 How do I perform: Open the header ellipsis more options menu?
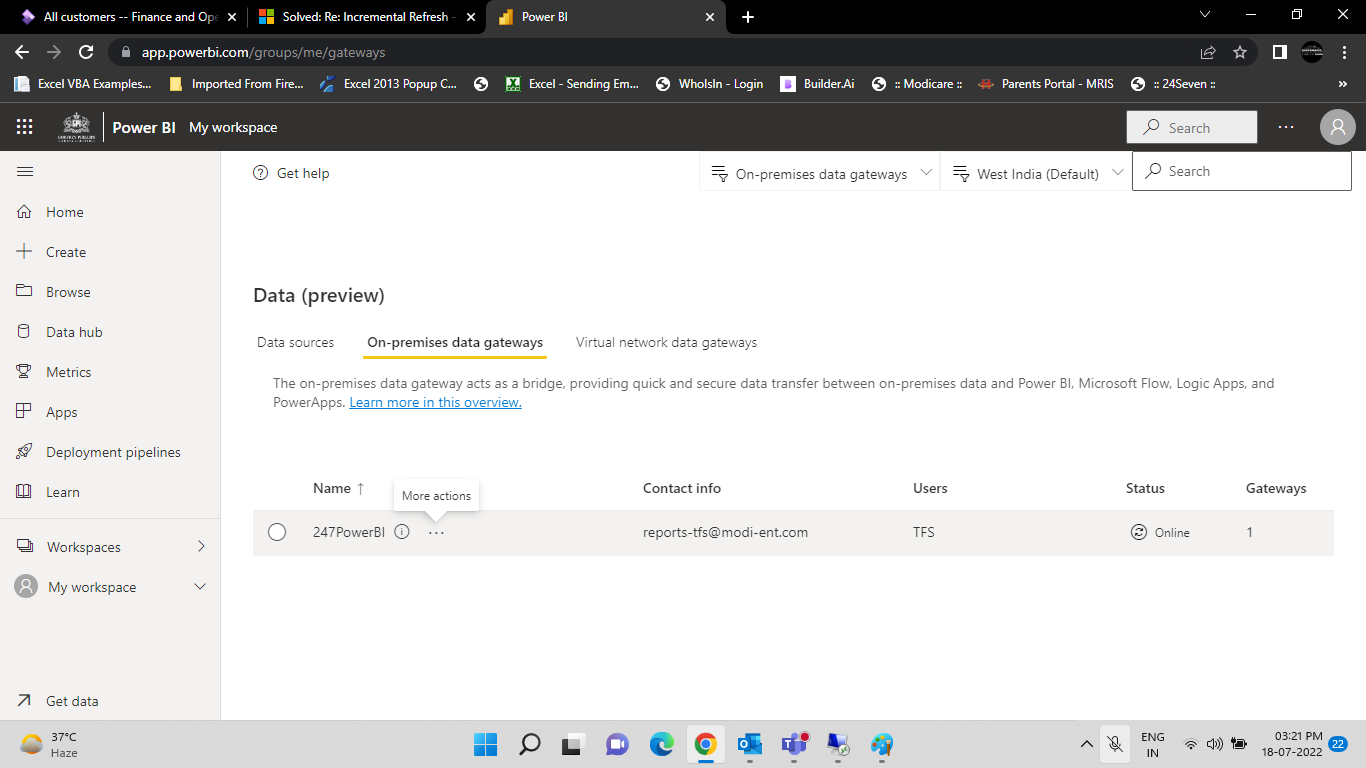point(1286,127)
